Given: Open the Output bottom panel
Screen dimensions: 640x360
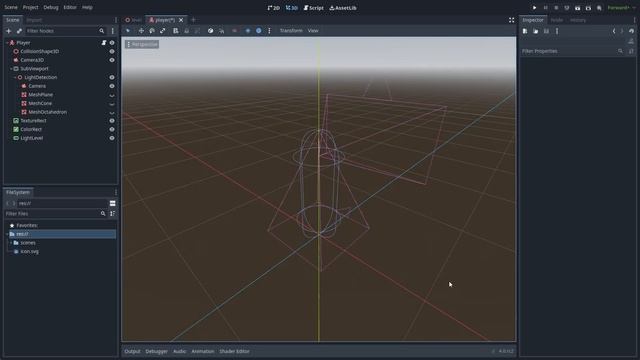Looking at the screenshot, I should click(x=132, y=351).
